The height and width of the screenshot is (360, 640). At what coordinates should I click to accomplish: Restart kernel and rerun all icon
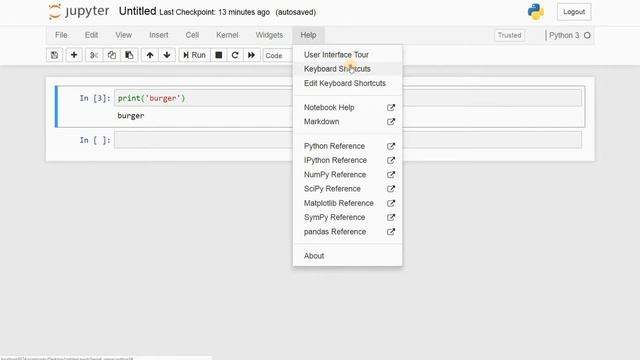(251, 55)
